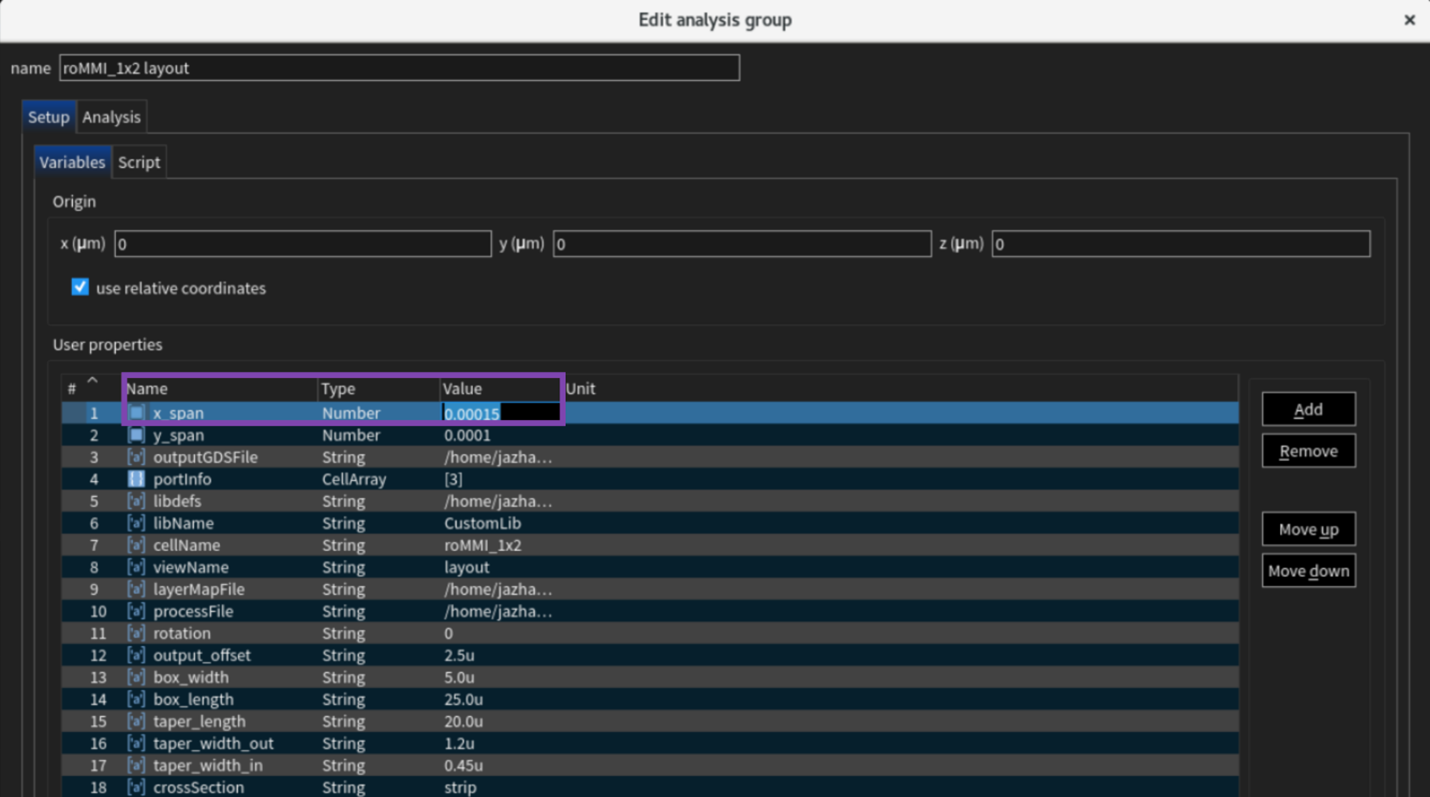1430x797 pixels.
Task: Click the crossSection string type icon
Action: tap(137, 787)
